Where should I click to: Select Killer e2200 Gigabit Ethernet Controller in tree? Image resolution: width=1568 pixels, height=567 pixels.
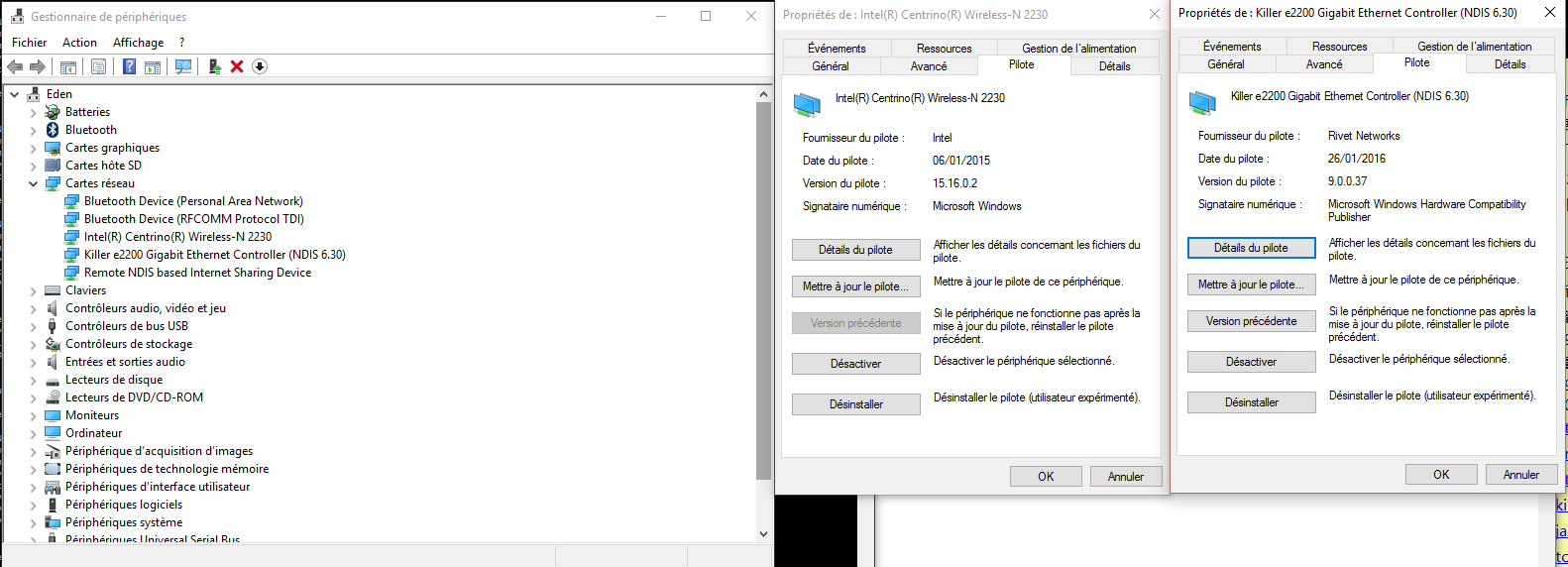(x=214, y=255)
